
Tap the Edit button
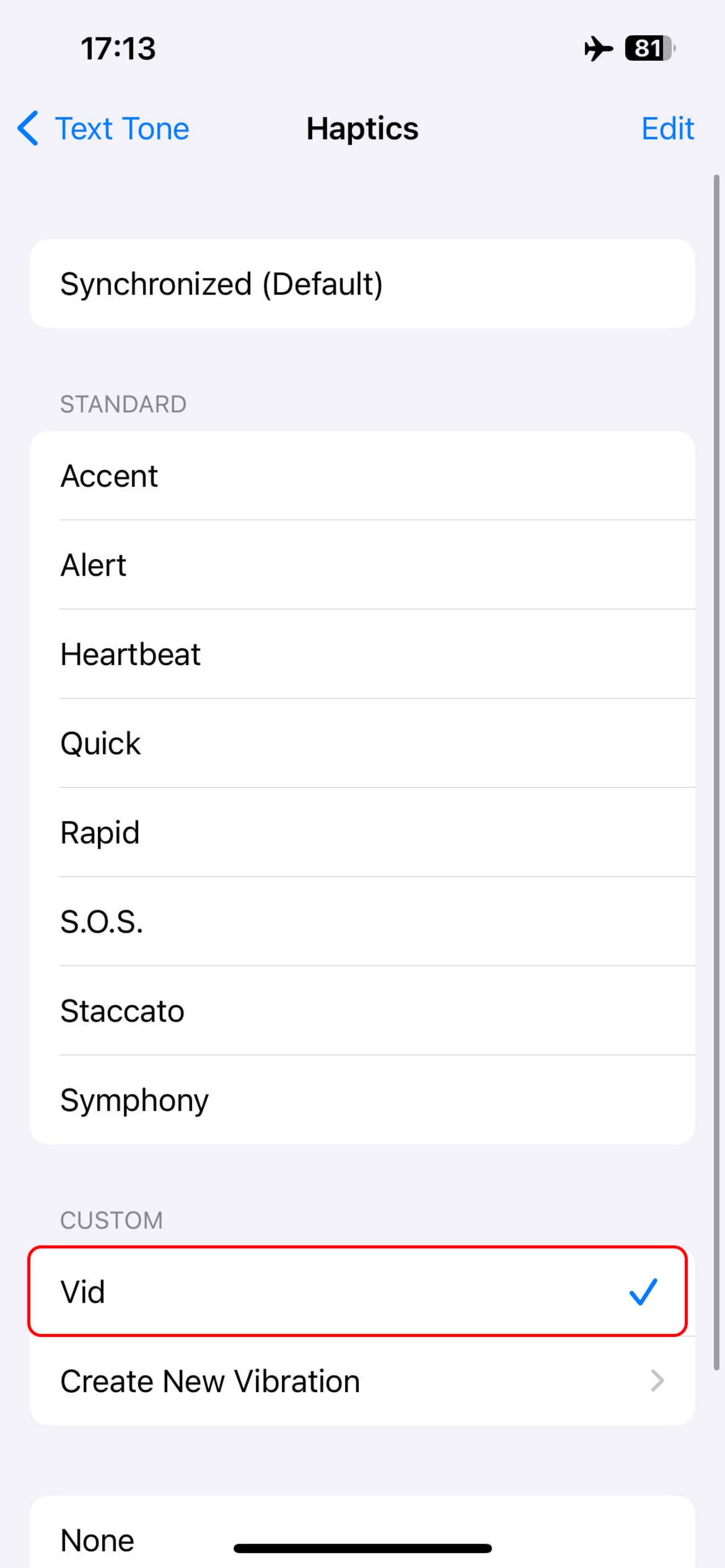[x=668, y=128]
